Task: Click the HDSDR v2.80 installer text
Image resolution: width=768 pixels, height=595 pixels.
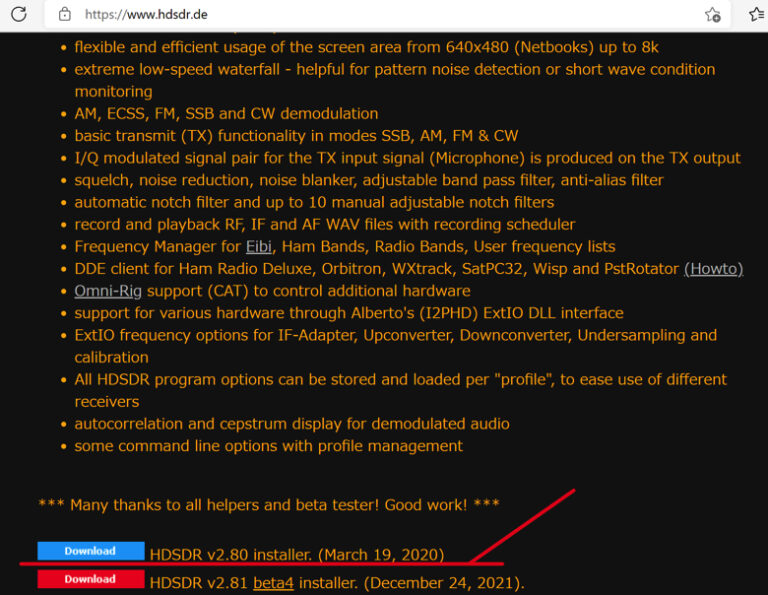Action: 296,554
